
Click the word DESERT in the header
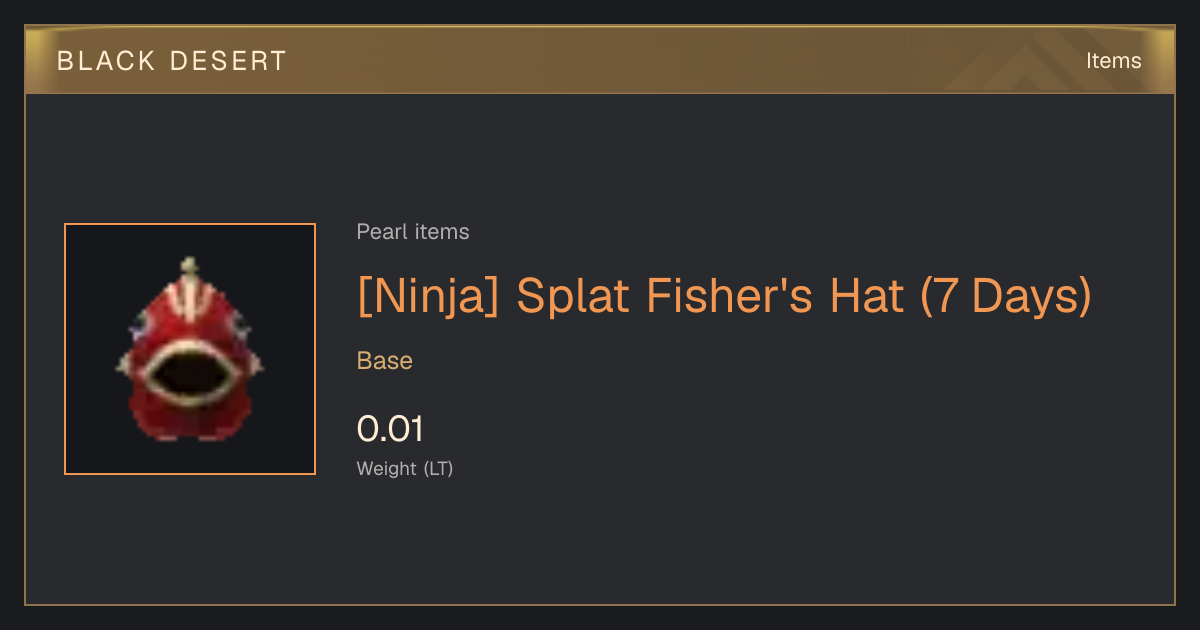(x=229, y=61)
